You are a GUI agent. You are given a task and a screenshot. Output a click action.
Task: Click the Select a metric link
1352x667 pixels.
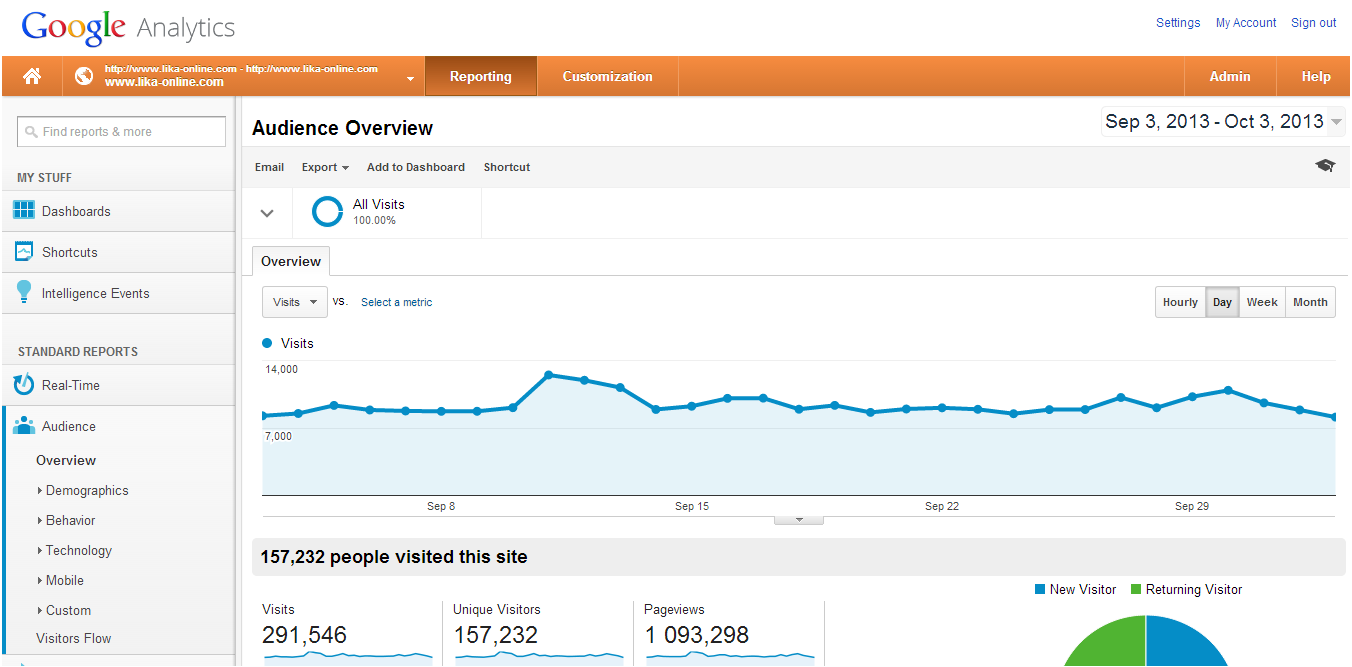[396, 302]
